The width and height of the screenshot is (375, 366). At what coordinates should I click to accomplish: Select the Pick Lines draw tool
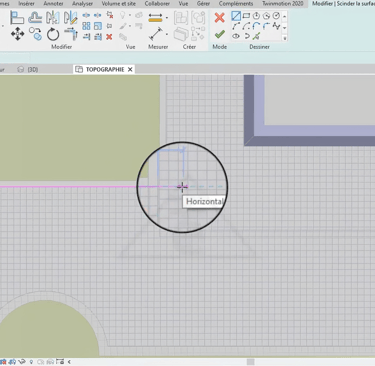tap(256, 36)
